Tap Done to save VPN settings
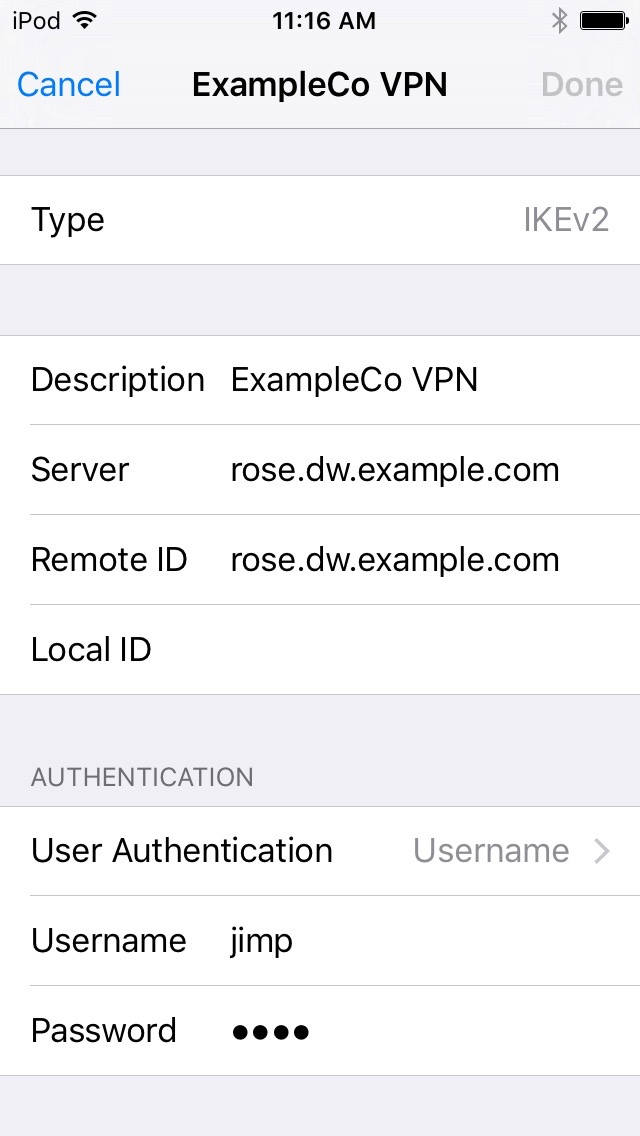This screenshot has width=640, height=1136. (x=582, y=85)
